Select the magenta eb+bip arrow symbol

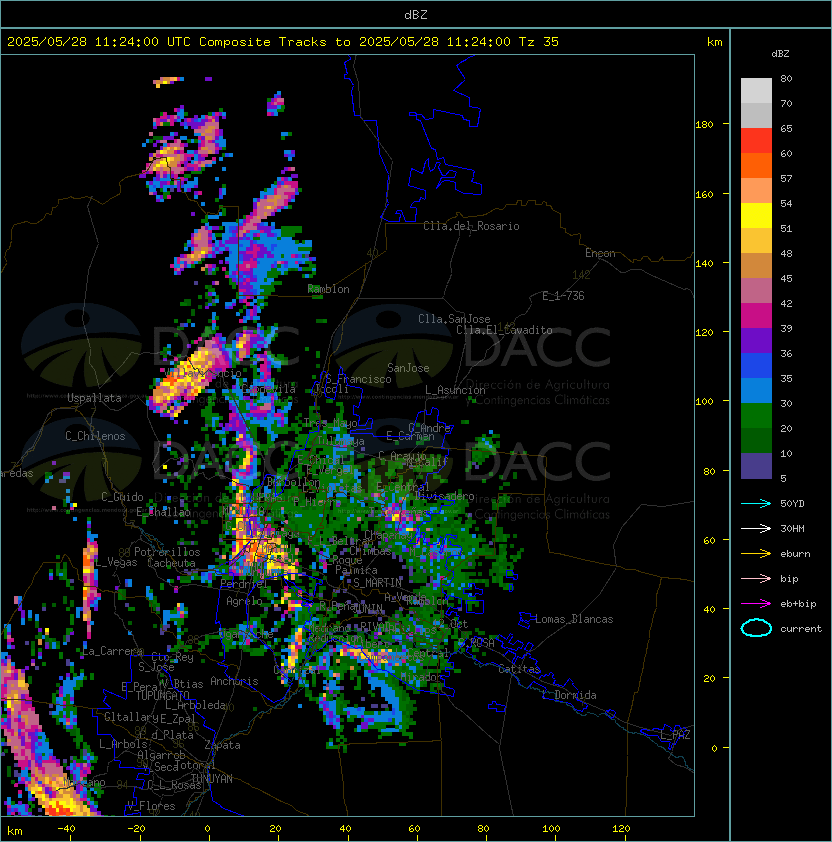pyautogui.click(x=756, y=604)
